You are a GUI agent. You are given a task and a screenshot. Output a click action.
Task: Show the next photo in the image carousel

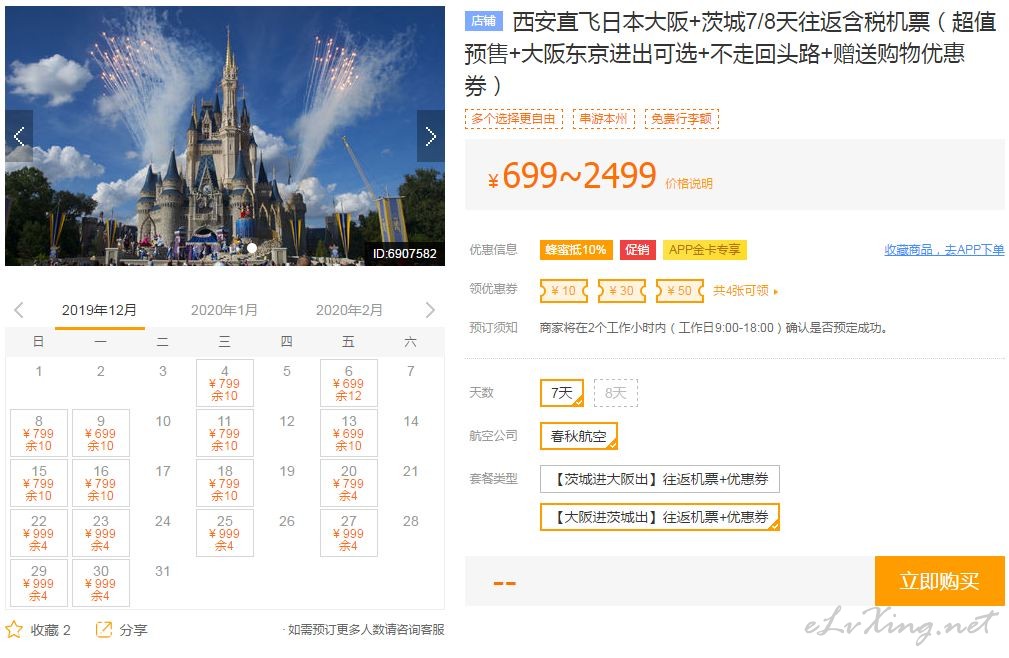pos(430,136)
